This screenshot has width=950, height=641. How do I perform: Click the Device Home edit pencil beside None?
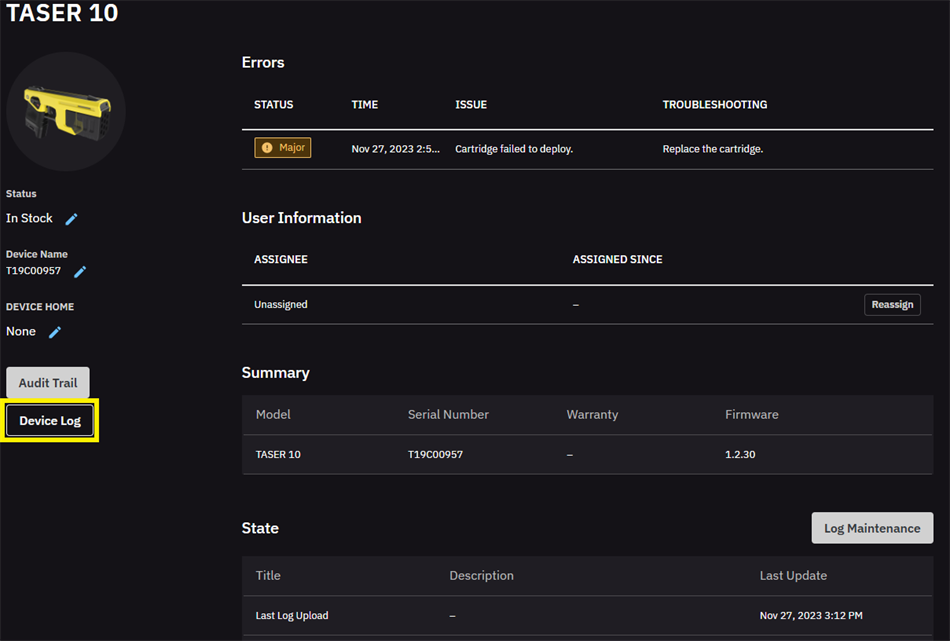[55, 332]
